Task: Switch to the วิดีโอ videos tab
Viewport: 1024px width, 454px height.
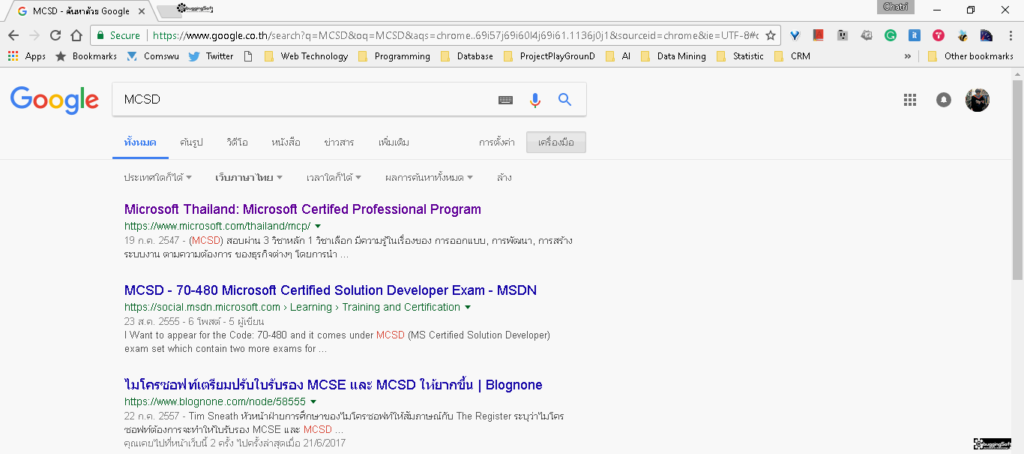Action: point(237,142)
